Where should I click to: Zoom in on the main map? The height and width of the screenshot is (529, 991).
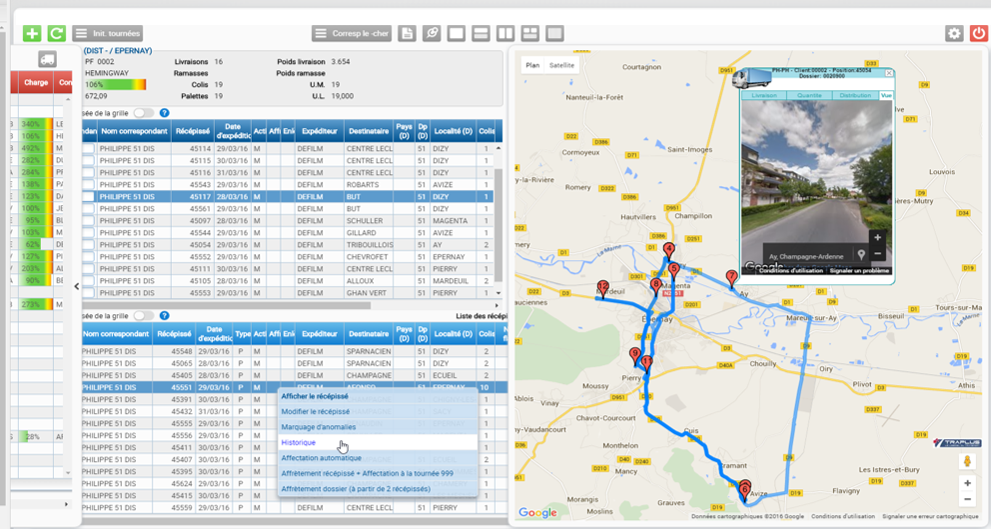(x=967, y=483)
